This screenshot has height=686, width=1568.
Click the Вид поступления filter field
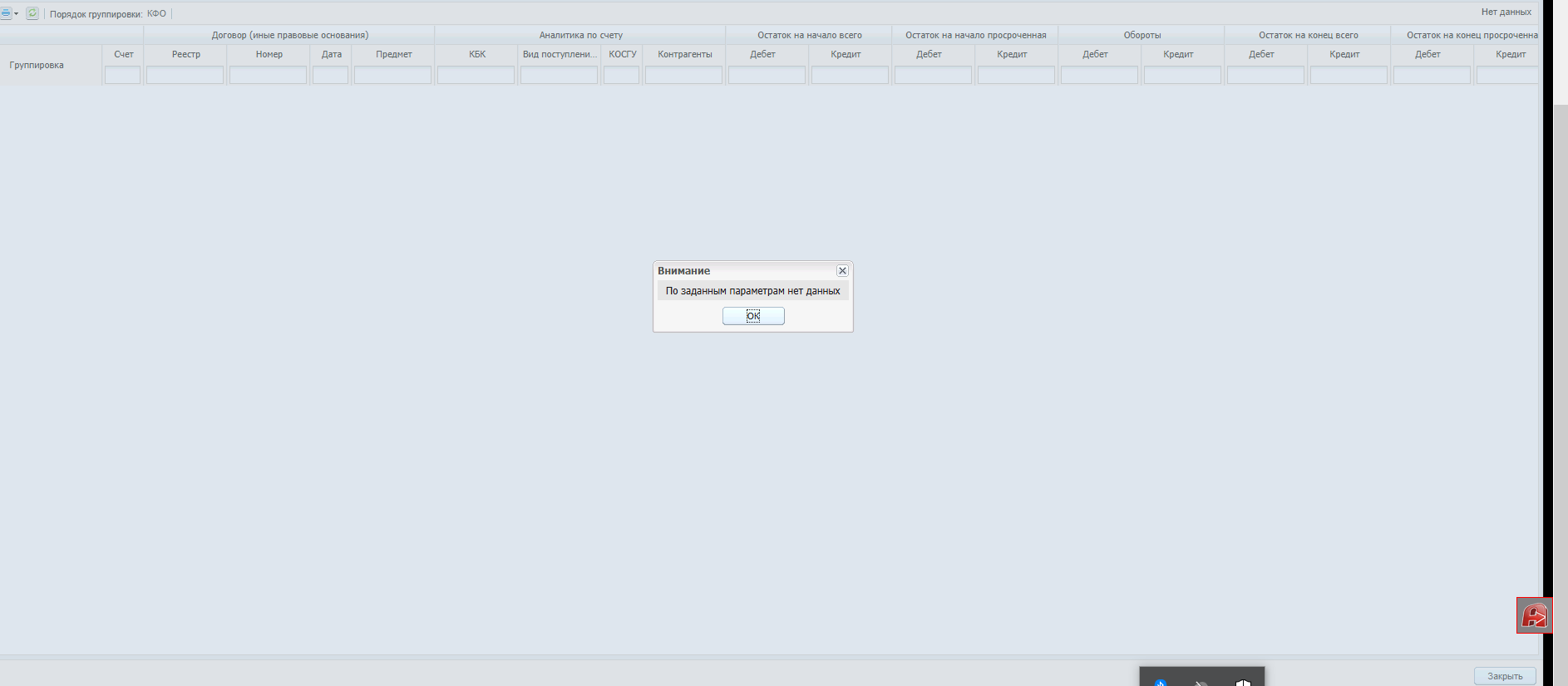click(560, 75)
